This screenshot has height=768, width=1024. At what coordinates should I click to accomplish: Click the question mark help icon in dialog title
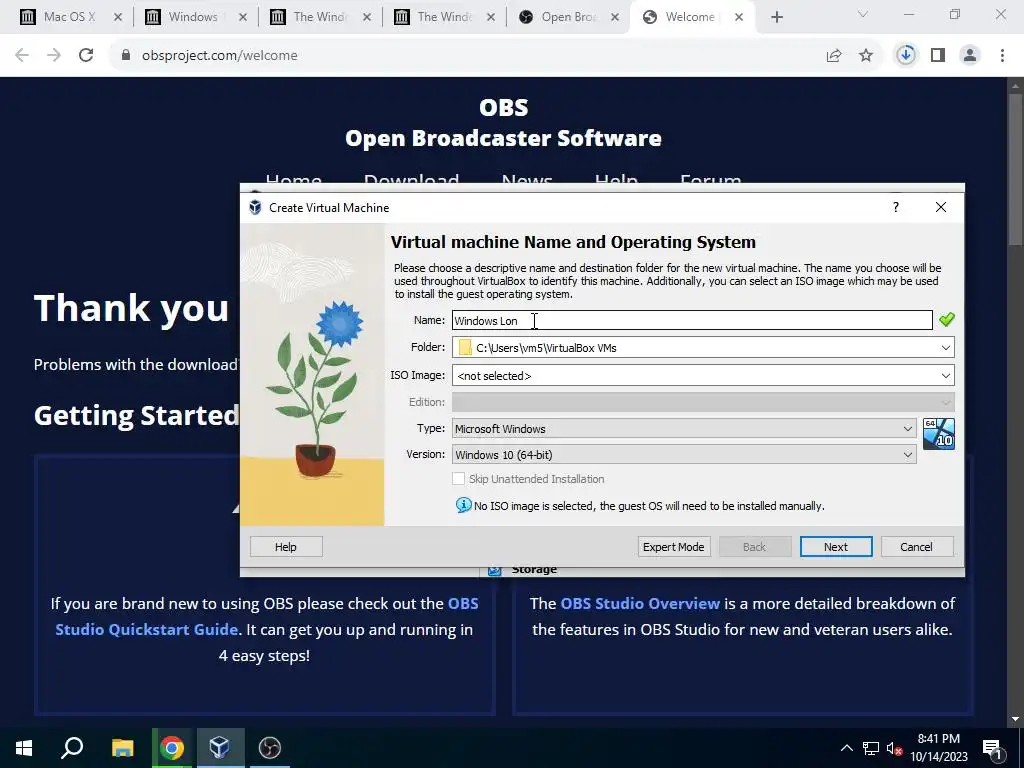click(x=896, y=207)
